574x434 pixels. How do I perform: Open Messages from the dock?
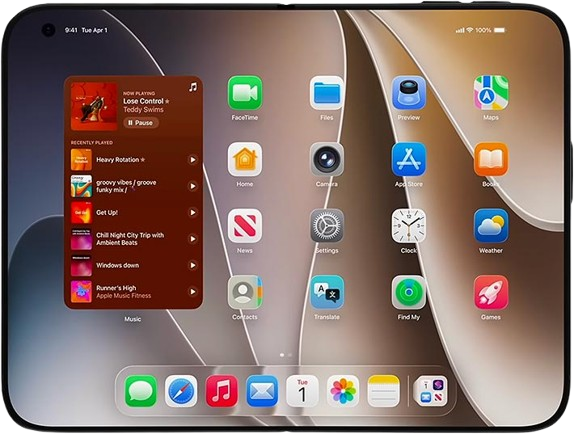(x=141, y=391)
